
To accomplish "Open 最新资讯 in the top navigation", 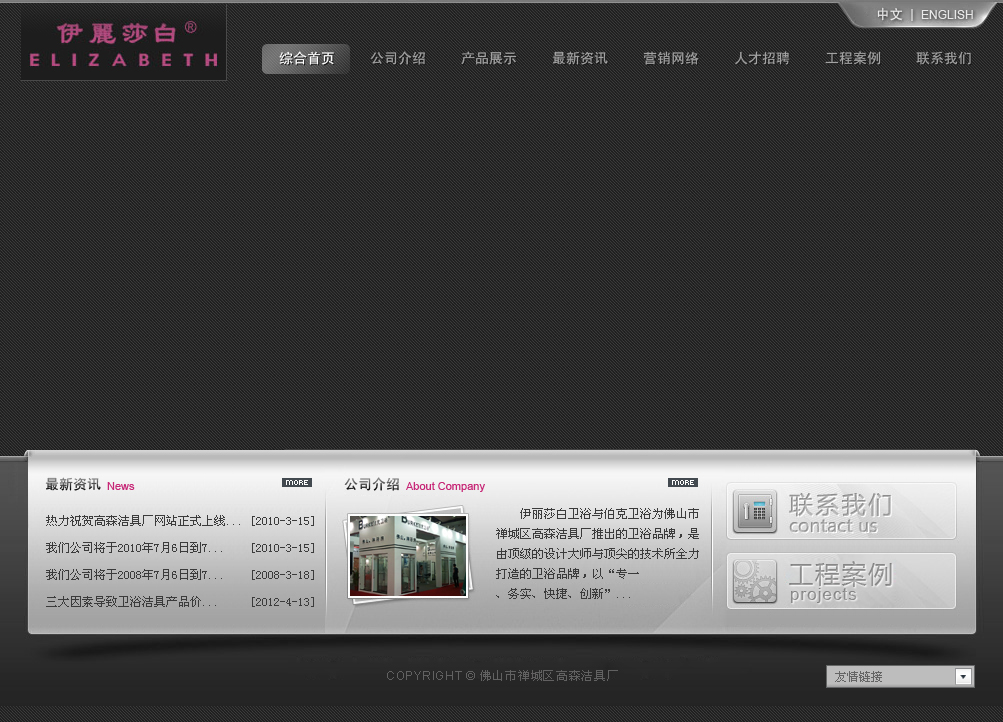I will pos(579,59).
